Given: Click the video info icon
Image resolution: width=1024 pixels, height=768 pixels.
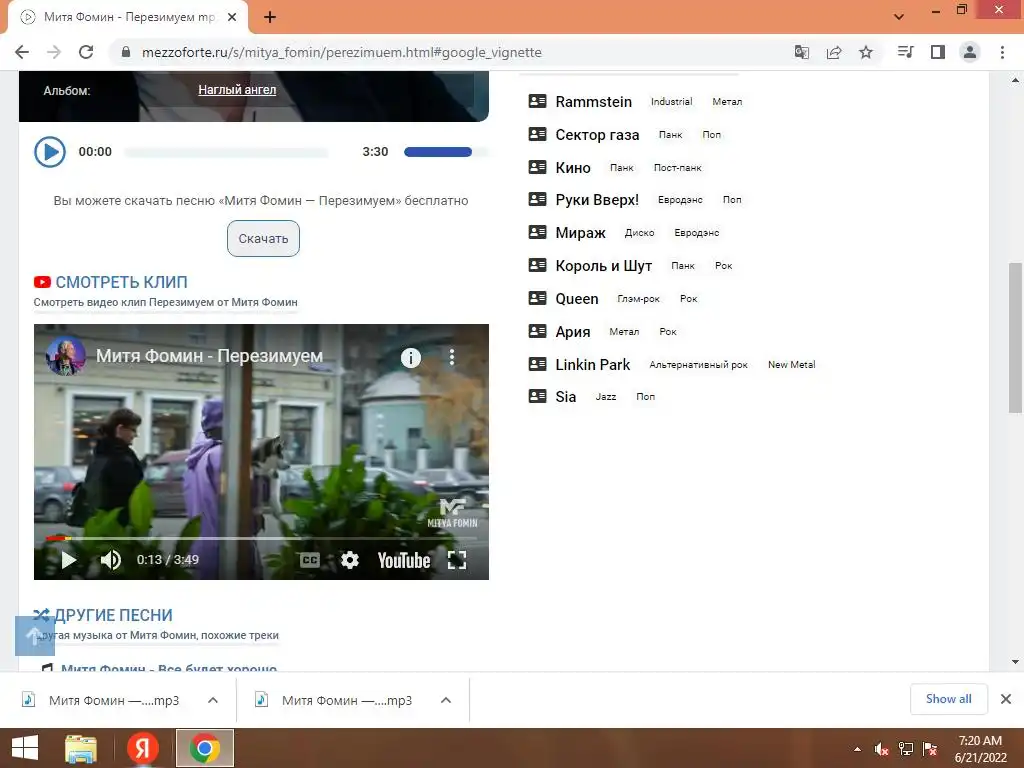Looking at the screenshot, I should (x=411, y=357).
